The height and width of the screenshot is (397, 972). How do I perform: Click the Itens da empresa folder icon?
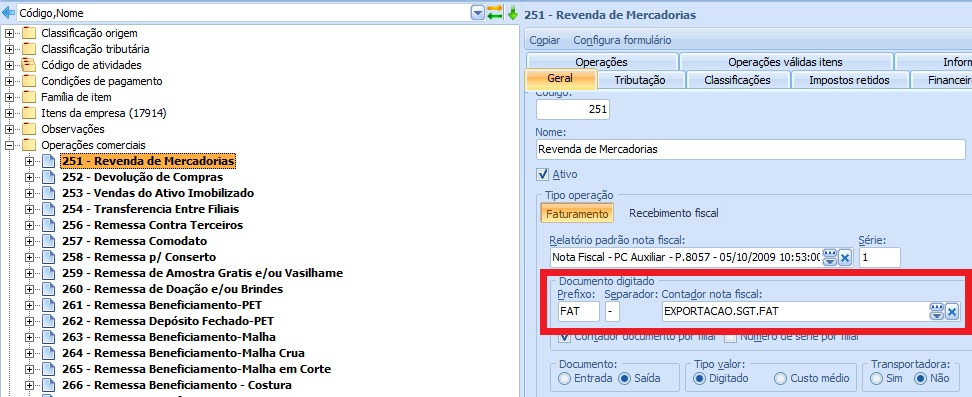click(29, 114)
